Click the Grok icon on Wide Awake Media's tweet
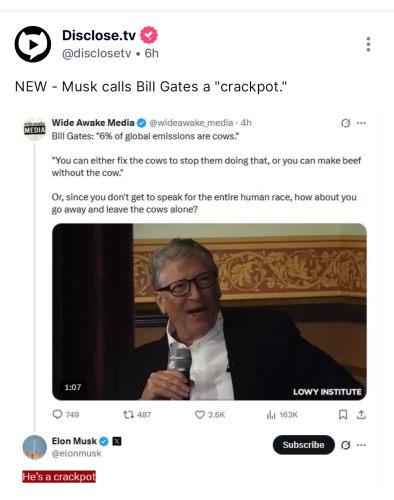 tap(346, 123)
